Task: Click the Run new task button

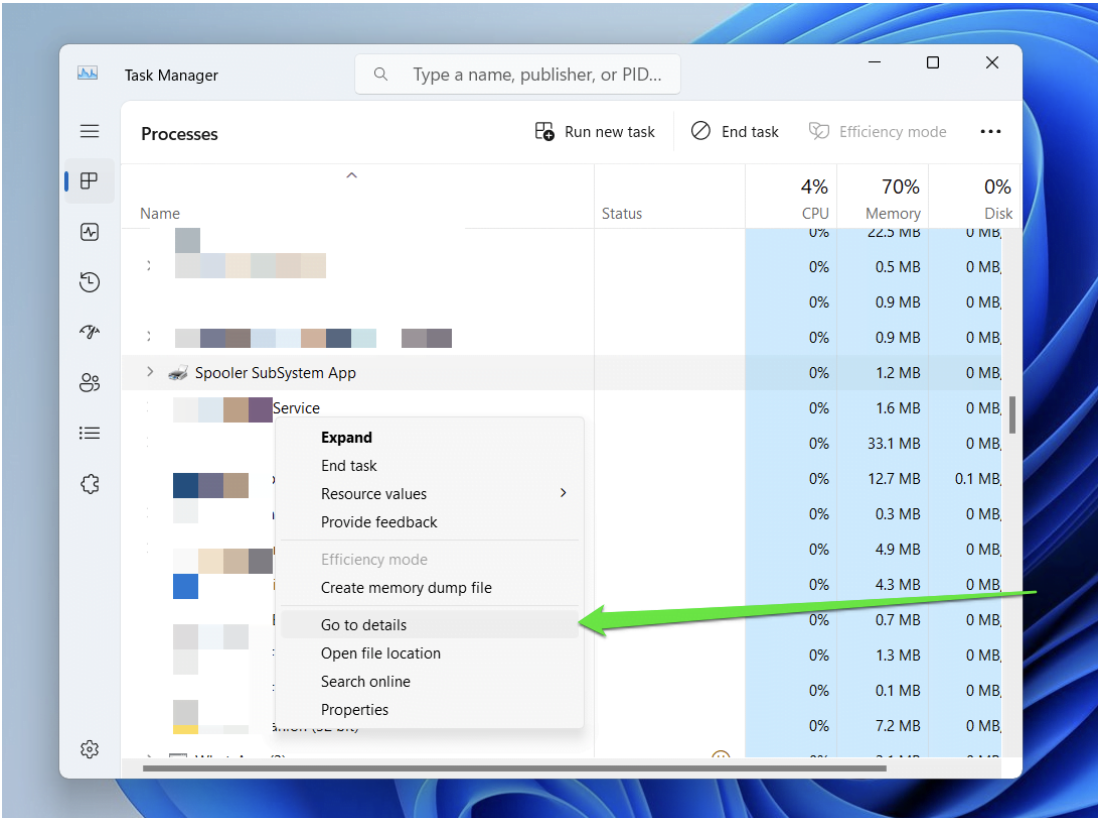Action: click(x=595, y=131)
